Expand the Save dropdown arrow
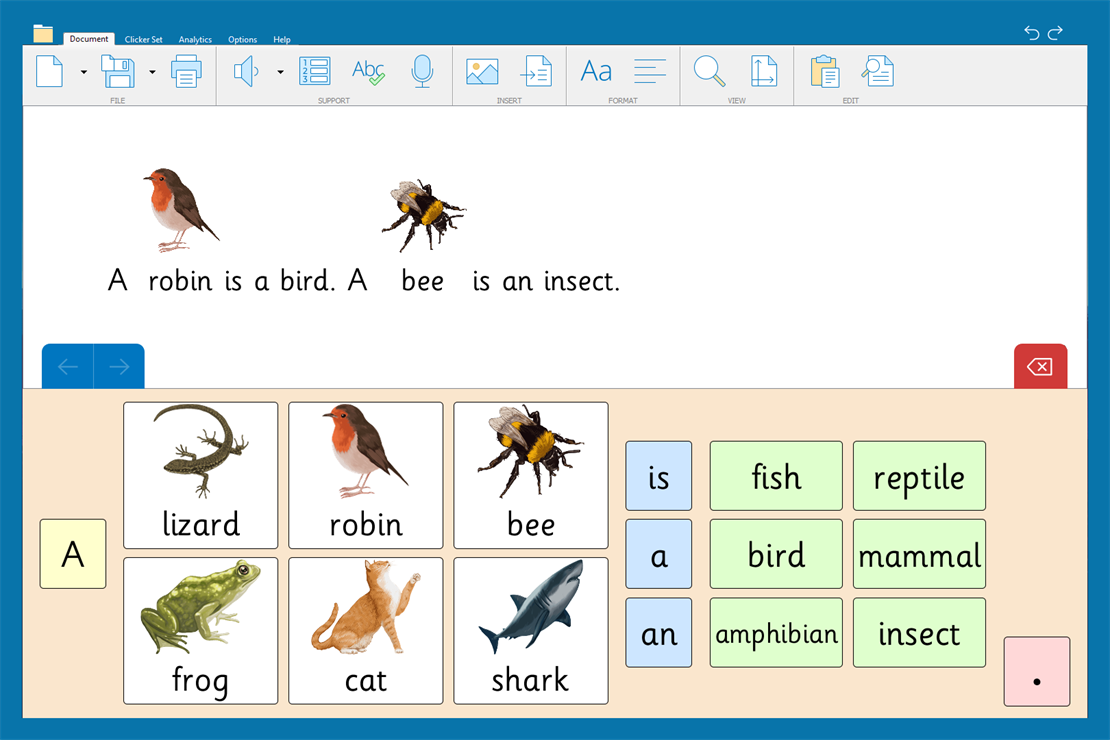The height and width of the screenshot is (740, 1110). point(152,72)
